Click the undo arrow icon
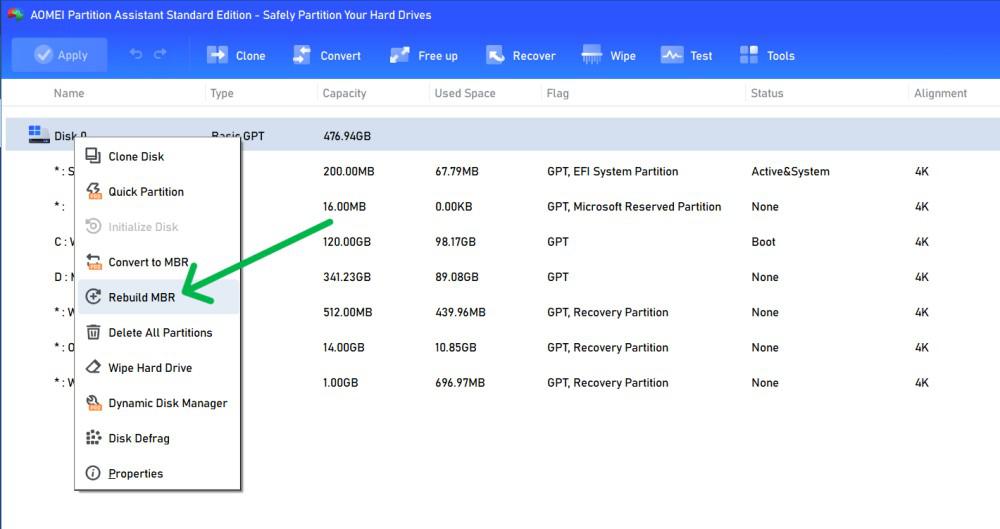 136,54
